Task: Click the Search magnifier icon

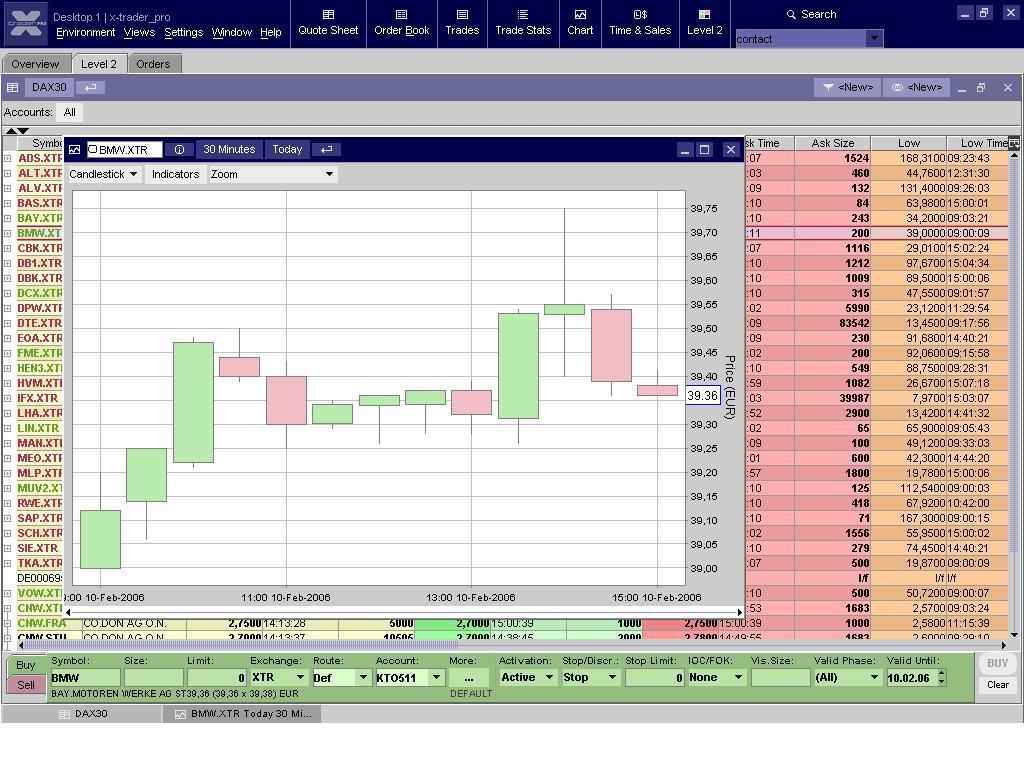Action: [x=791, y=14]
